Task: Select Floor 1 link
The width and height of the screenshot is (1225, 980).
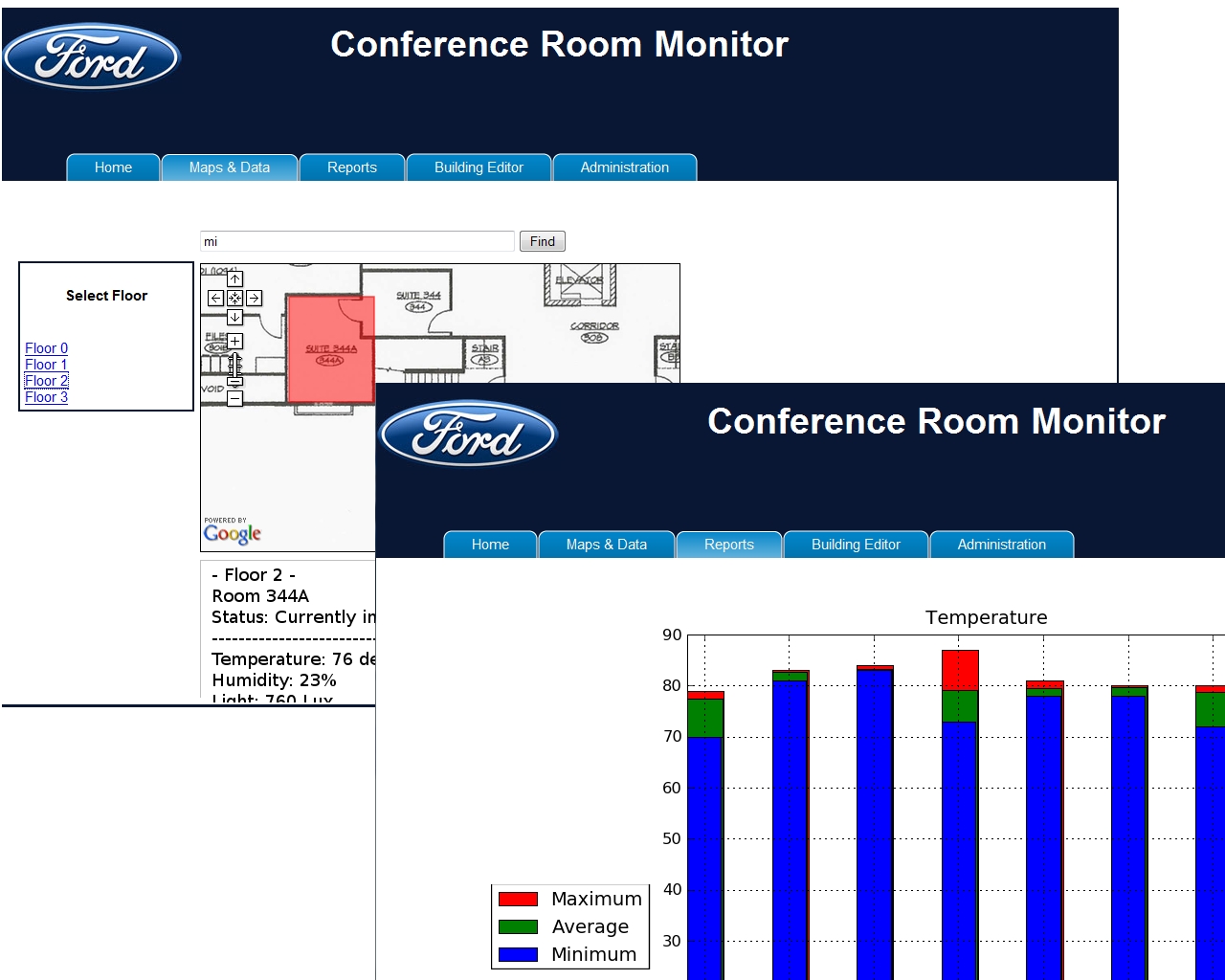Action: point(47,365)
